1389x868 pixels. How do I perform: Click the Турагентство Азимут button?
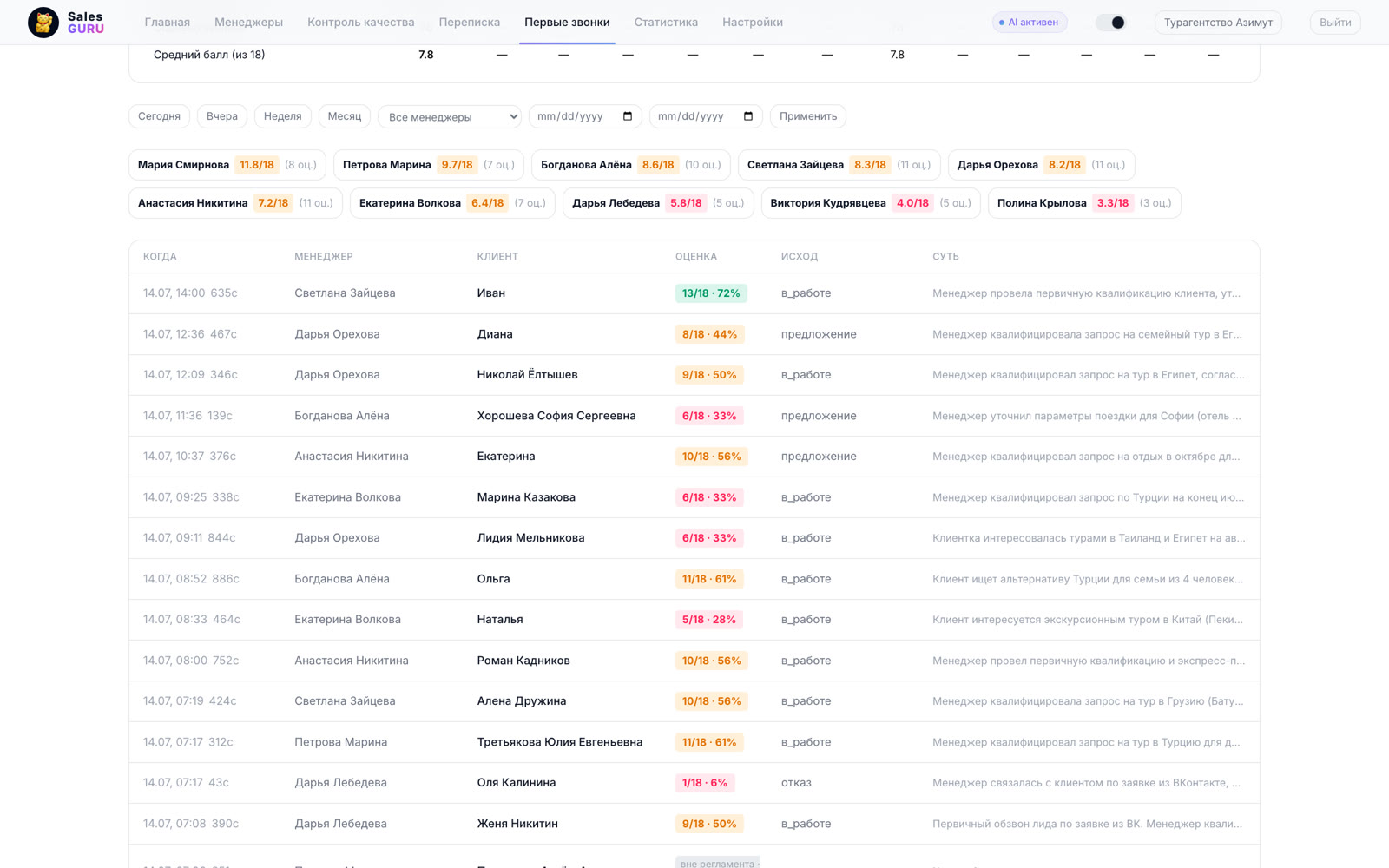(x=1218, y=23)
